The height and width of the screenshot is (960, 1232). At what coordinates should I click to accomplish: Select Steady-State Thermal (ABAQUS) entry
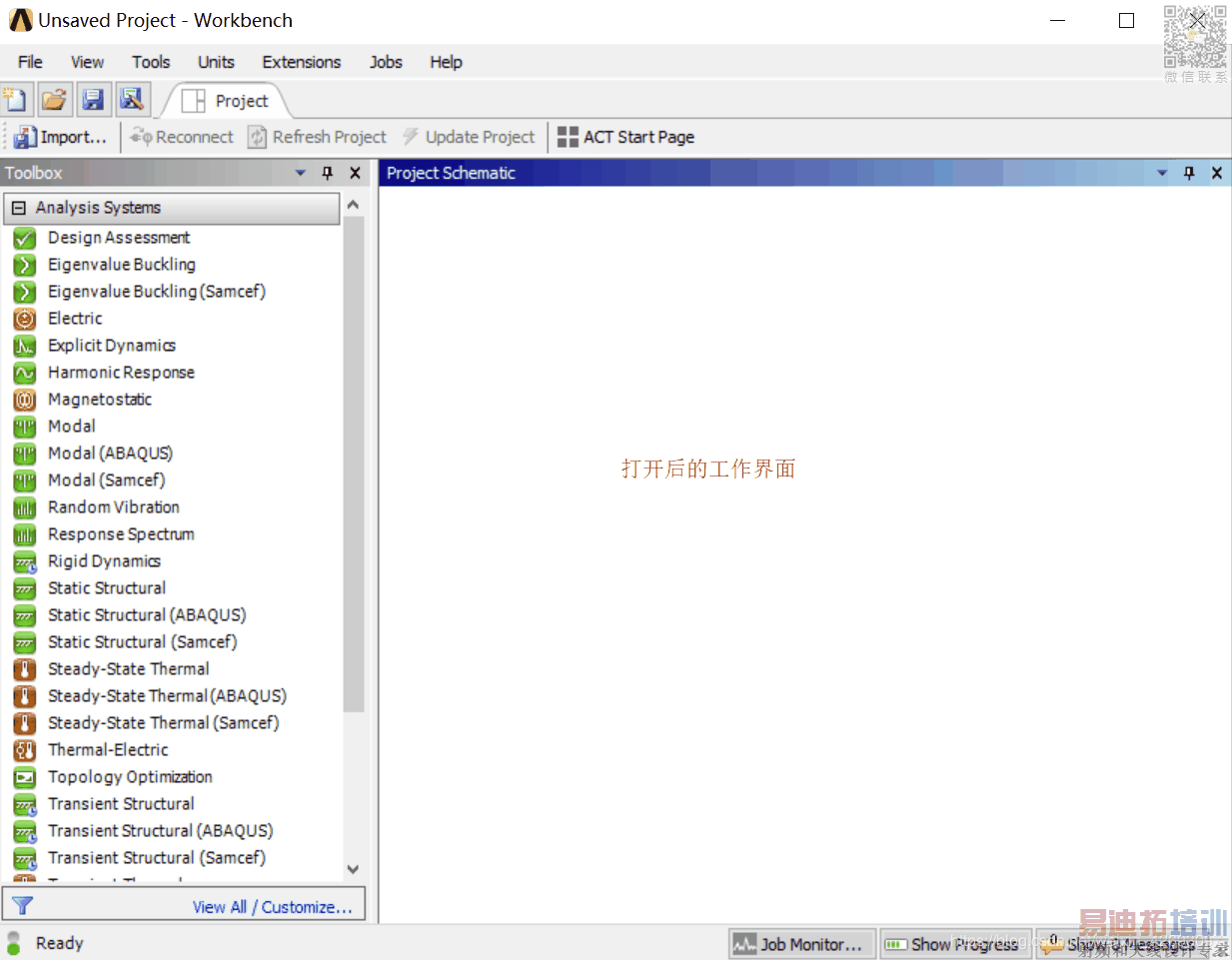click(x=167, y=696)
